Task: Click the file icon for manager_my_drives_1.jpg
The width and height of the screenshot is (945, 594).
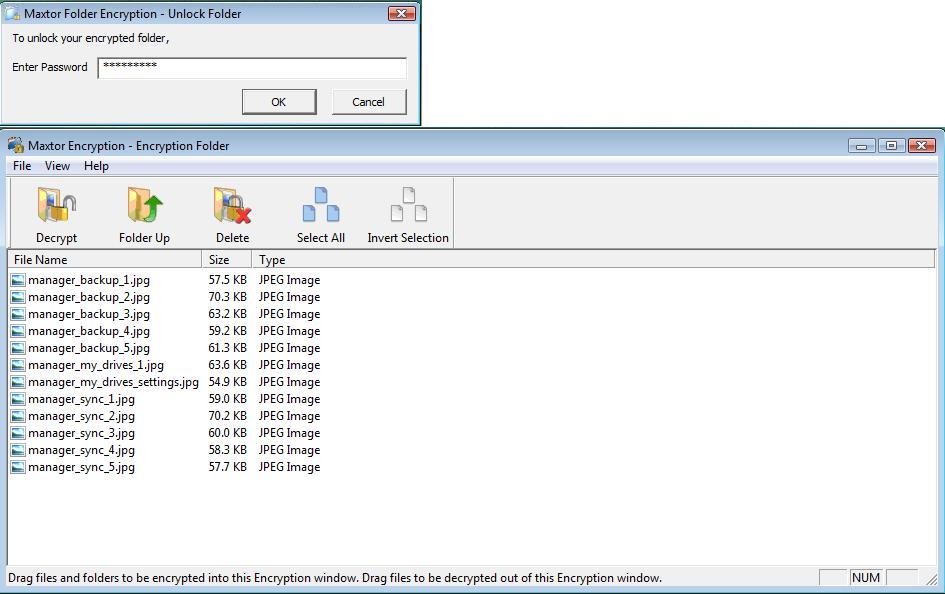Action: pyautogui.click(x=18, y=365)
